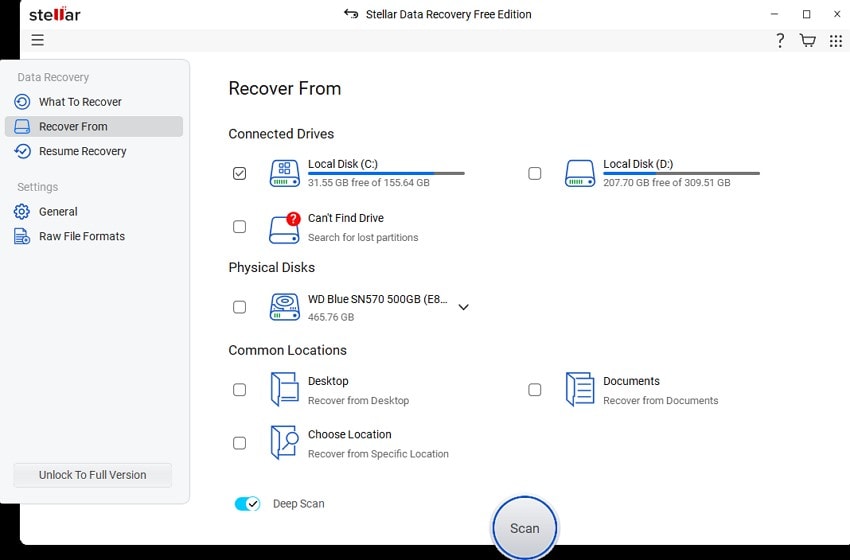850x560 pixels.
Task: Select Recover From in the sidebar
Action: 94,126
